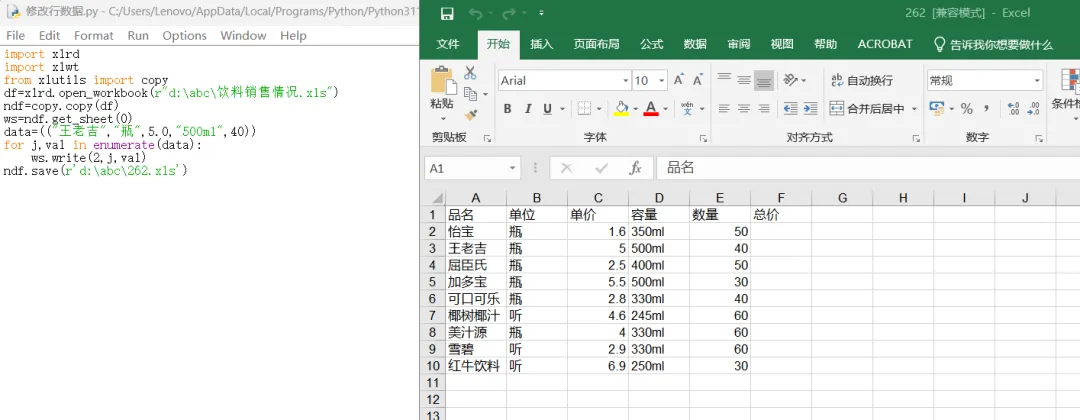Click 合并后居中 merge and center
1080x420 pixels.
tap(866, 109)
